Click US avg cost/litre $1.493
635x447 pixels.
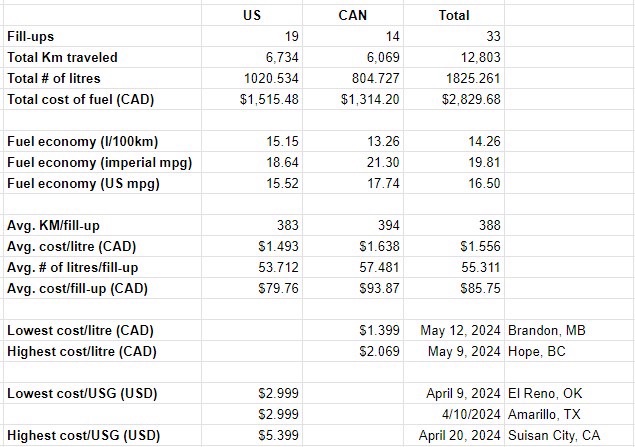click(x=252, y=247)
